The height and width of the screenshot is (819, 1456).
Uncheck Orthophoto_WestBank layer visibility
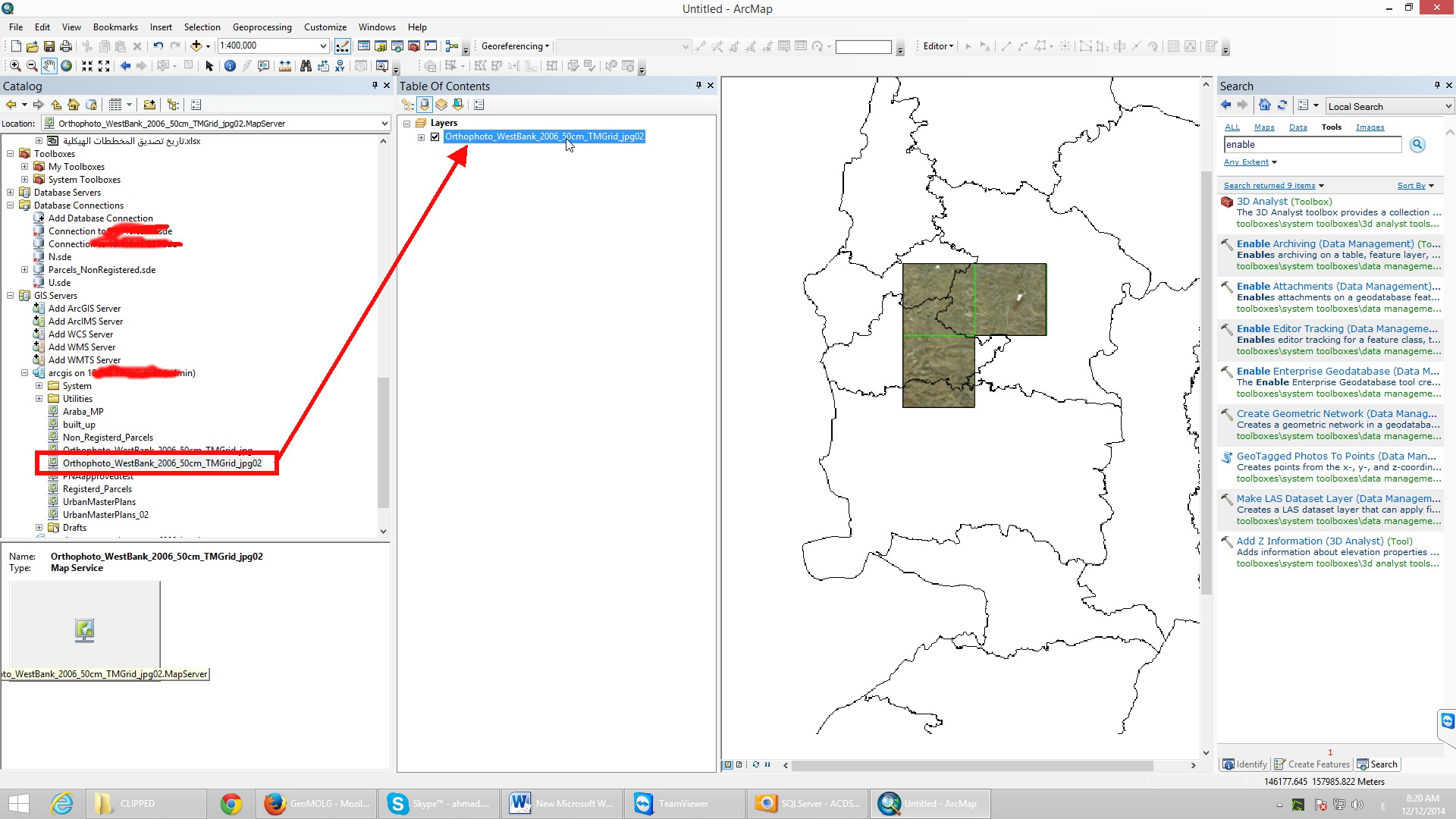coord(435,137)
